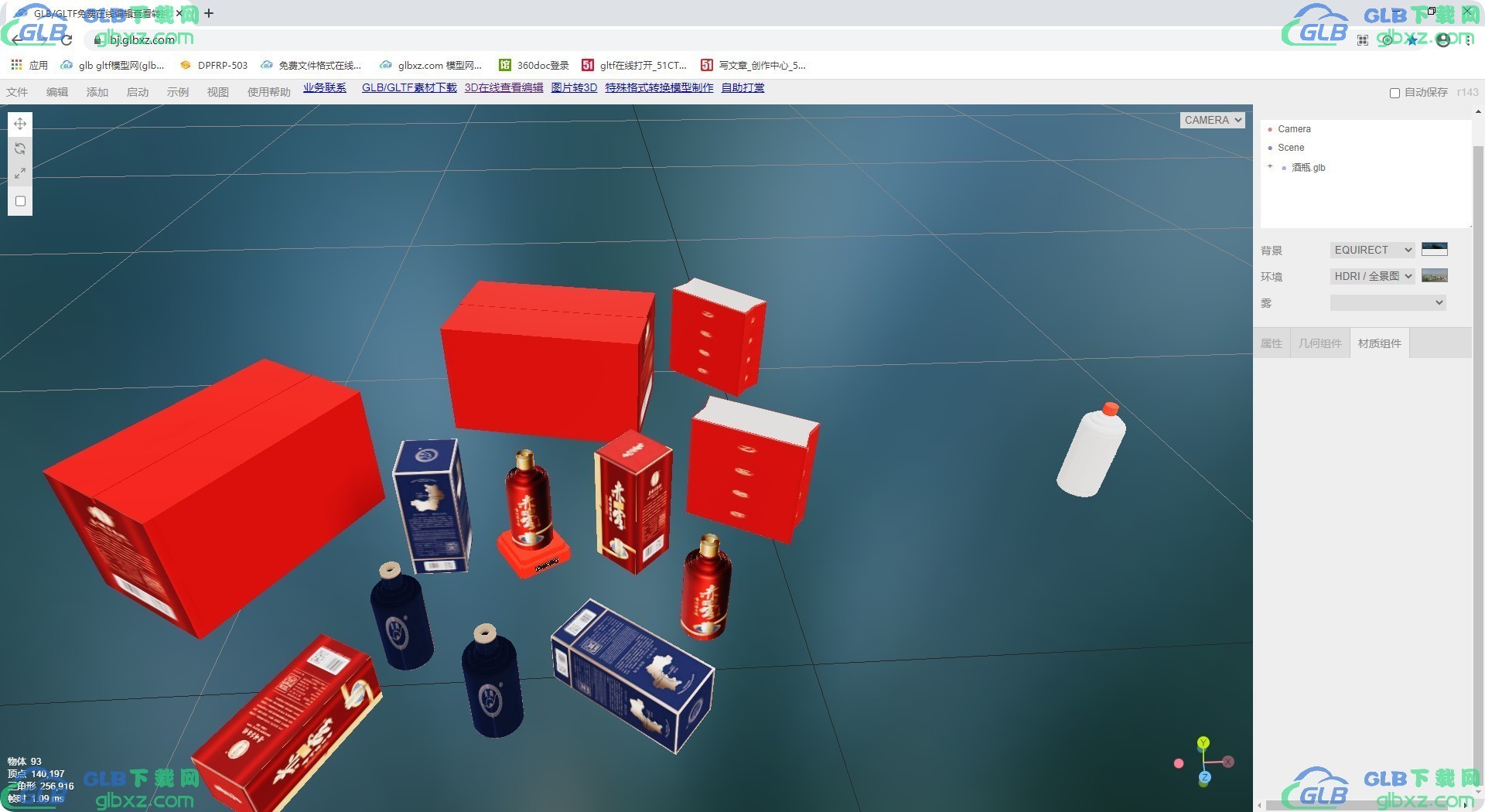1485x812 pixels.
Task: Click the scroll-up arrow of the side panel
Action: coord(1478,112)
